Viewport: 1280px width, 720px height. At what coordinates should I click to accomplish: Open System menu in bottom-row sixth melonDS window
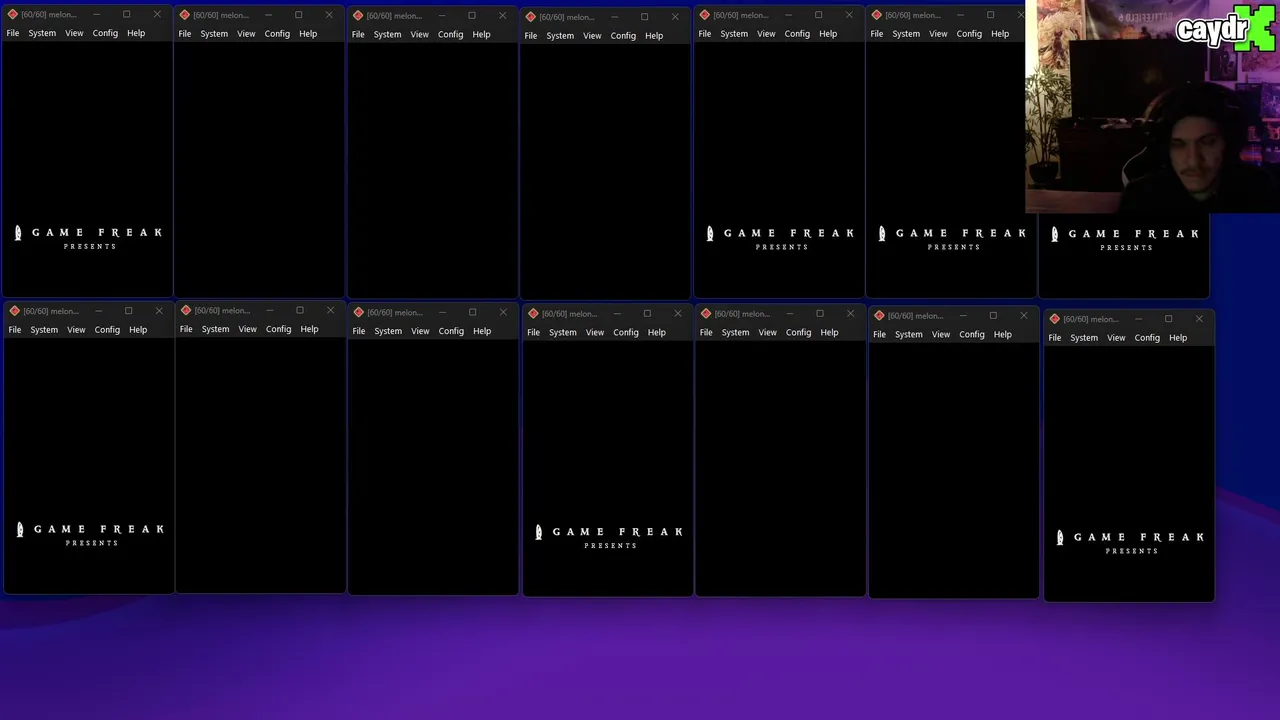pos(908,334)
